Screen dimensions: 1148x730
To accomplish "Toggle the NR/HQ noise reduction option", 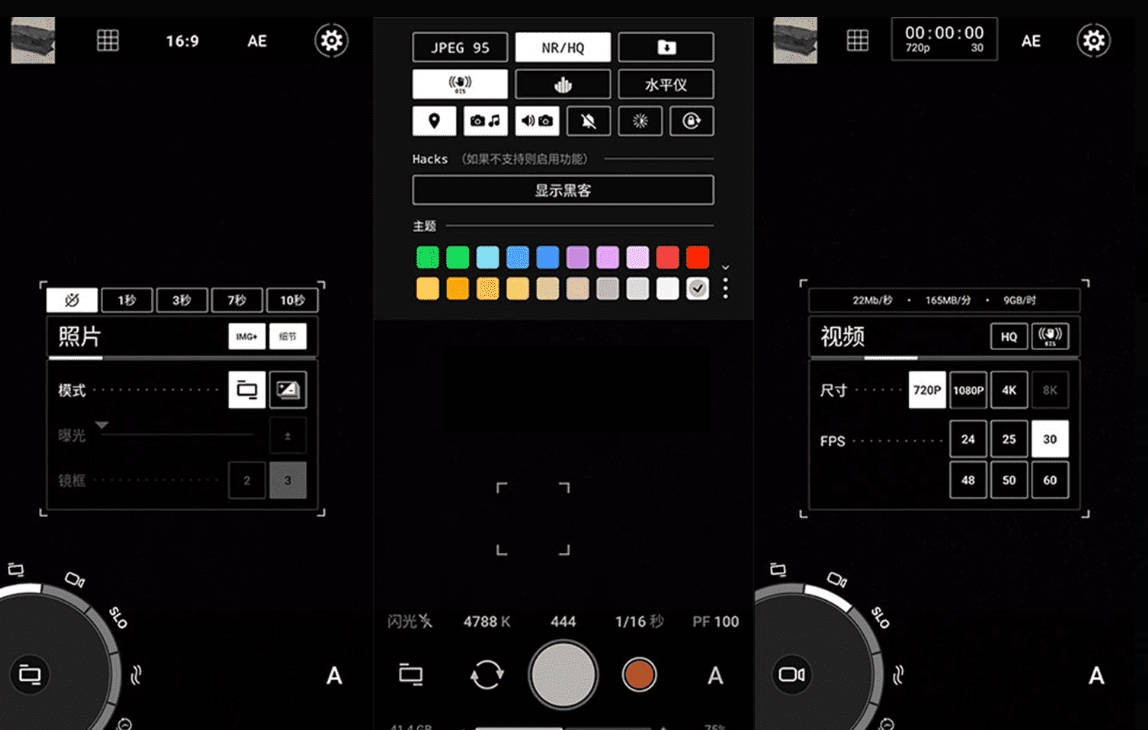I will tap(563, 46).
